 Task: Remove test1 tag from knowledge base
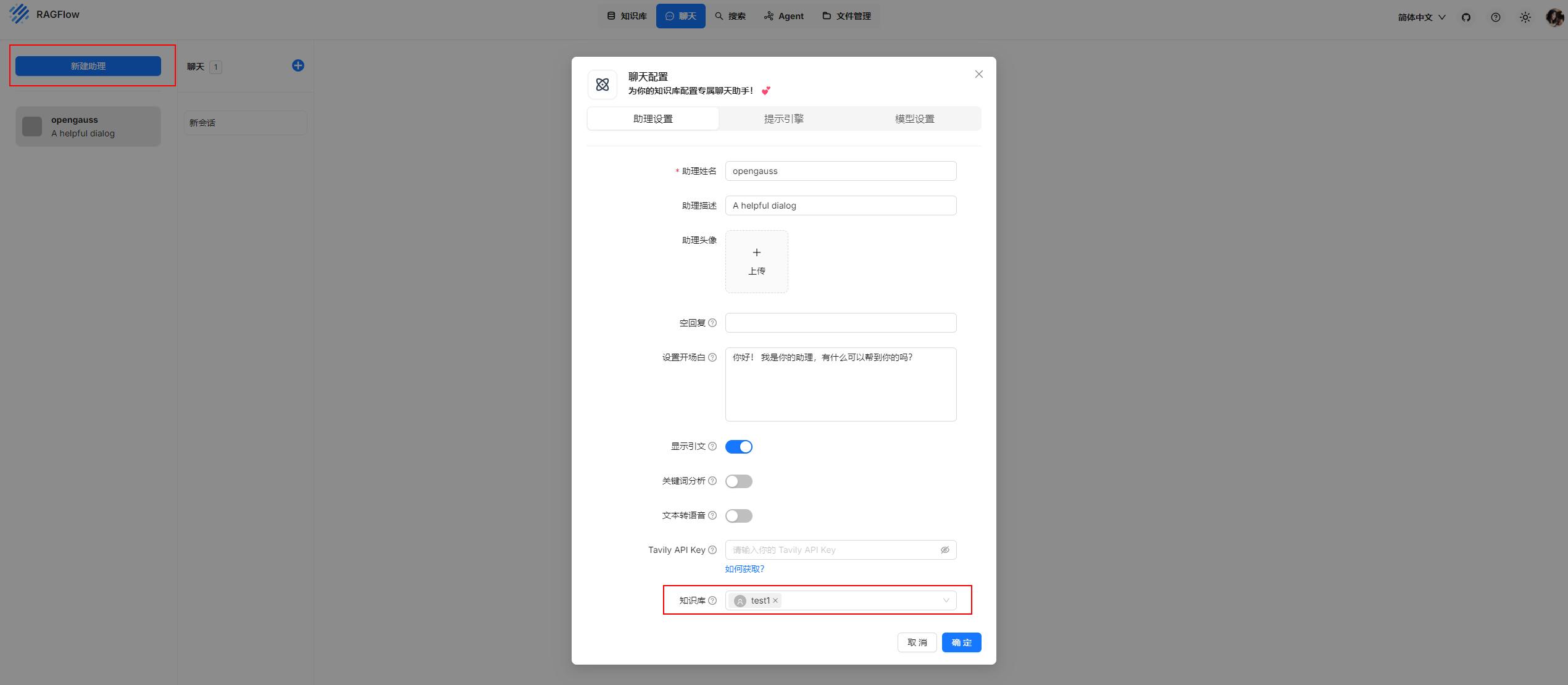775,600
